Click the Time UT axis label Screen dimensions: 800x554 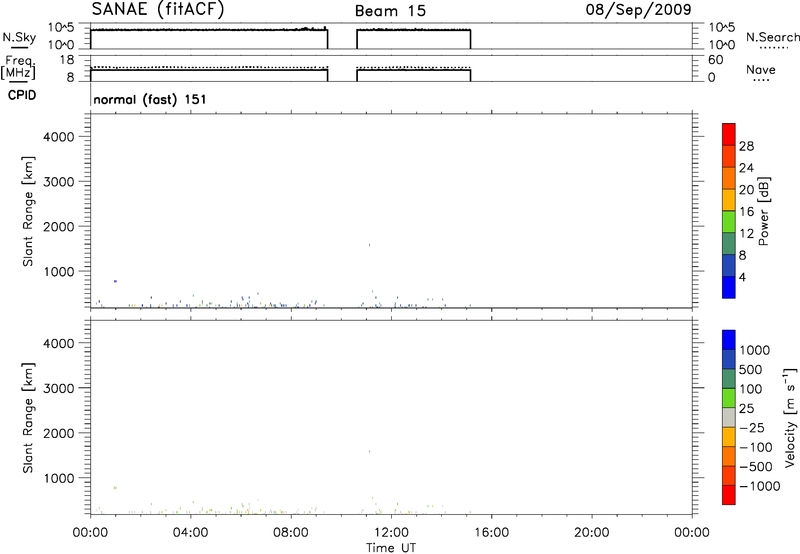[391, 548]
